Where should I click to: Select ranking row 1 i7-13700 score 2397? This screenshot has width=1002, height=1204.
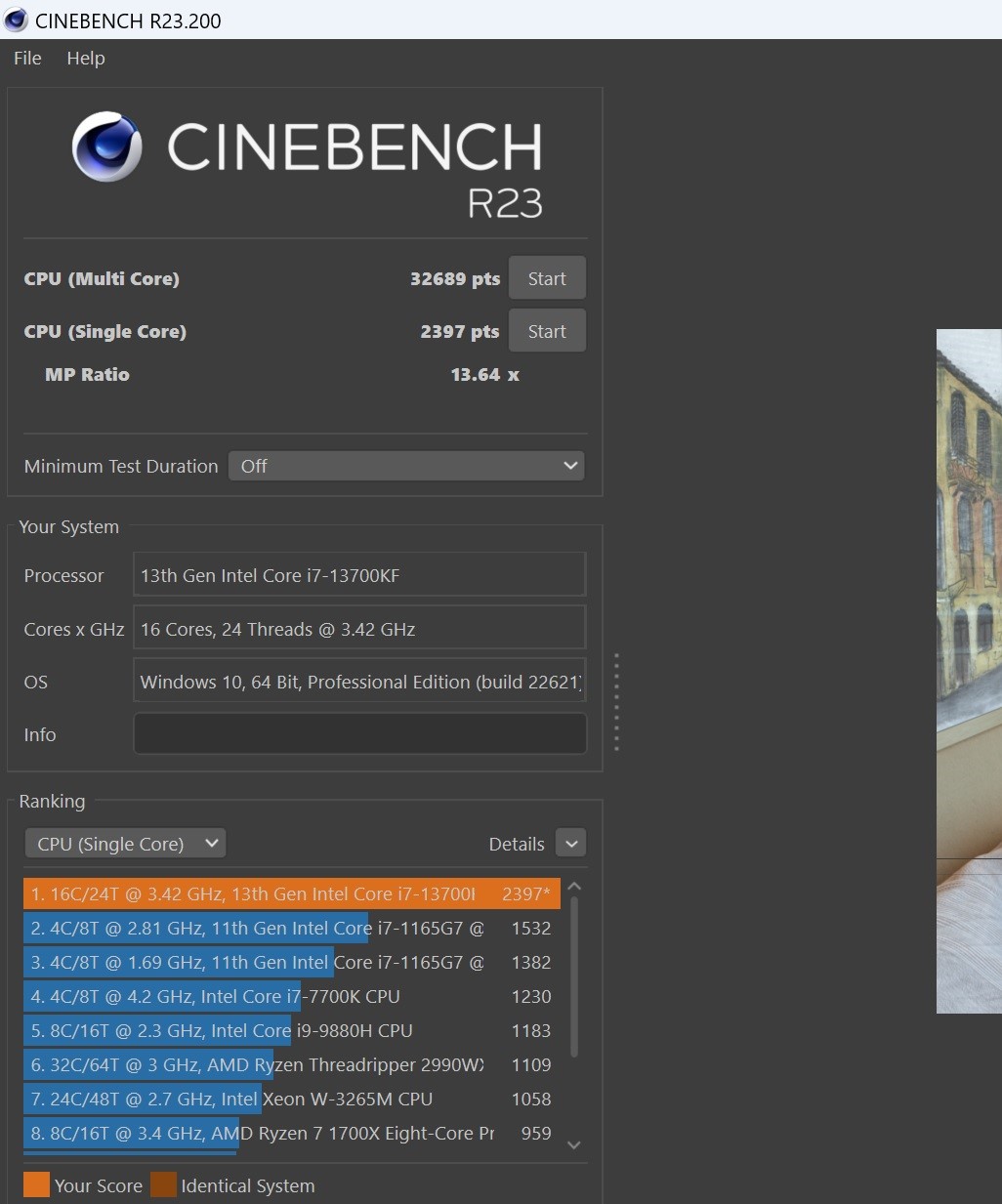coord(292,893)
